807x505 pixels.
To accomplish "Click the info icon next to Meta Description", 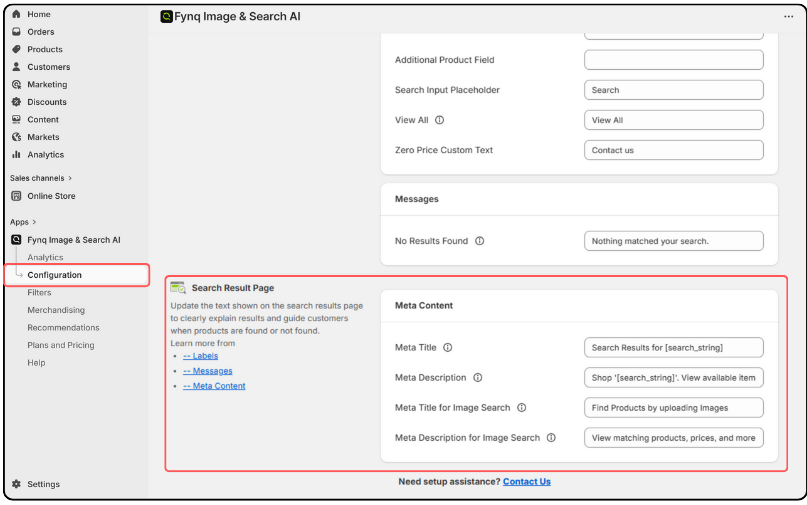I will [x=478, y=377].
